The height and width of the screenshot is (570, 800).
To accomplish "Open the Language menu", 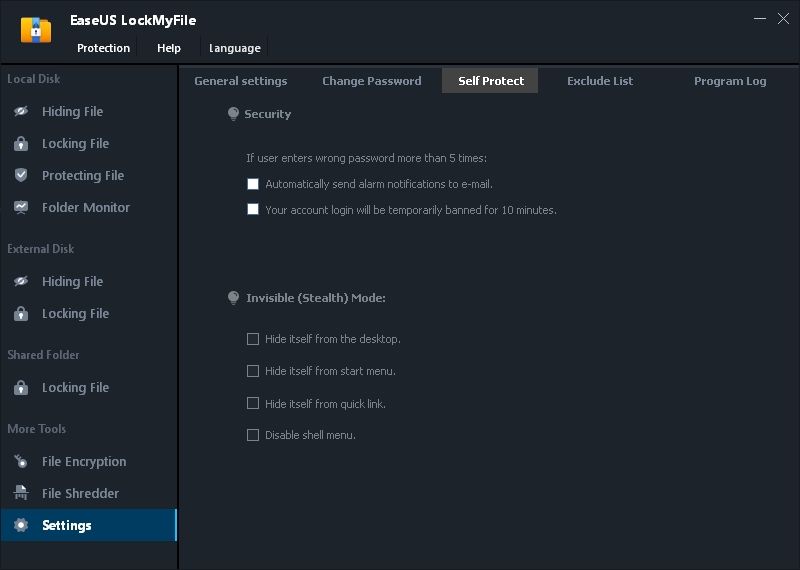I will coord(235,48).
